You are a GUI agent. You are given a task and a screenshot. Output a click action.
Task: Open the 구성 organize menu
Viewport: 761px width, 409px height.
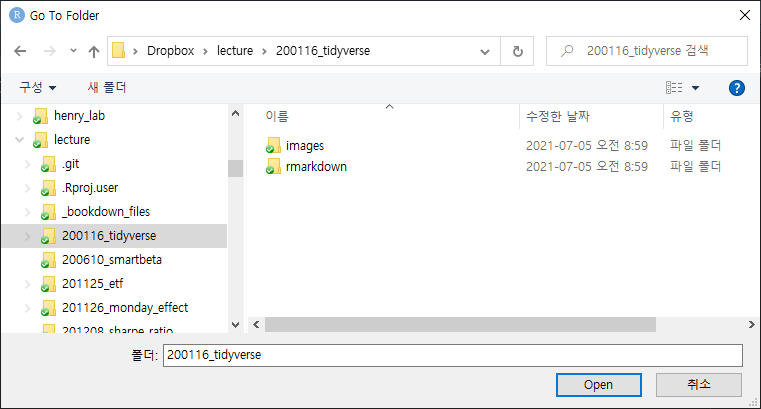point(37,88)
